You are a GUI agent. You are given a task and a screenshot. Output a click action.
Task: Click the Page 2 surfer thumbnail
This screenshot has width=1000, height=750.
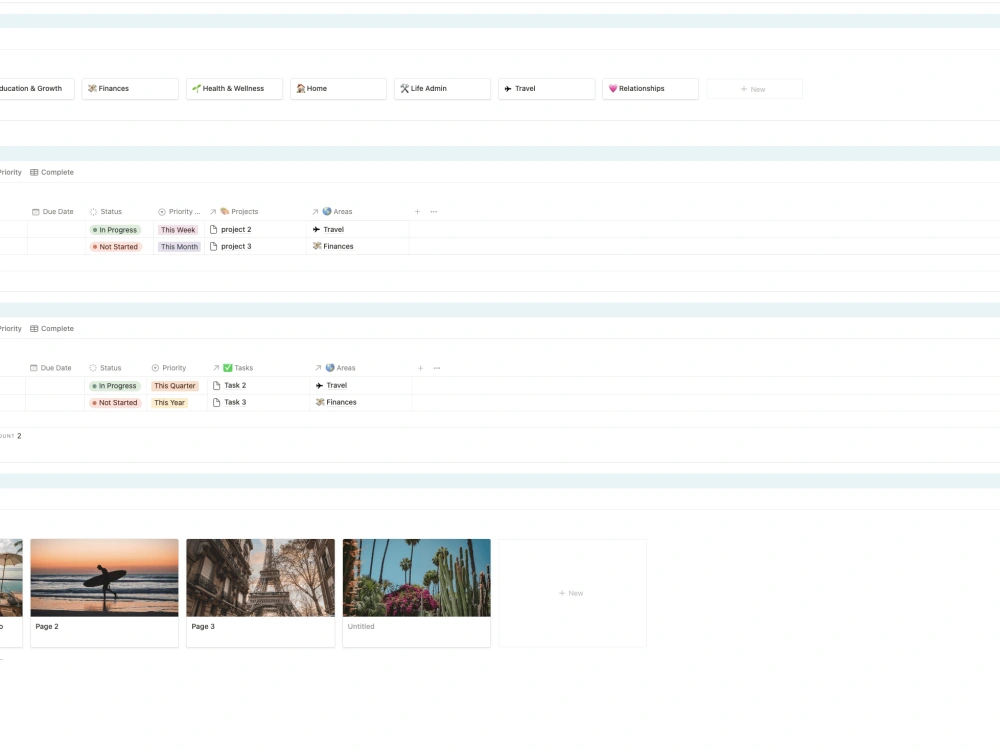(x=104, y=577)
